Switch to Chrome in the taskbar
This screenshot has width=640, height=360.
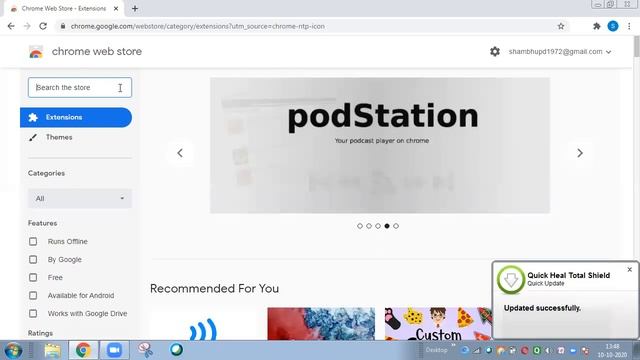[83, 350]
